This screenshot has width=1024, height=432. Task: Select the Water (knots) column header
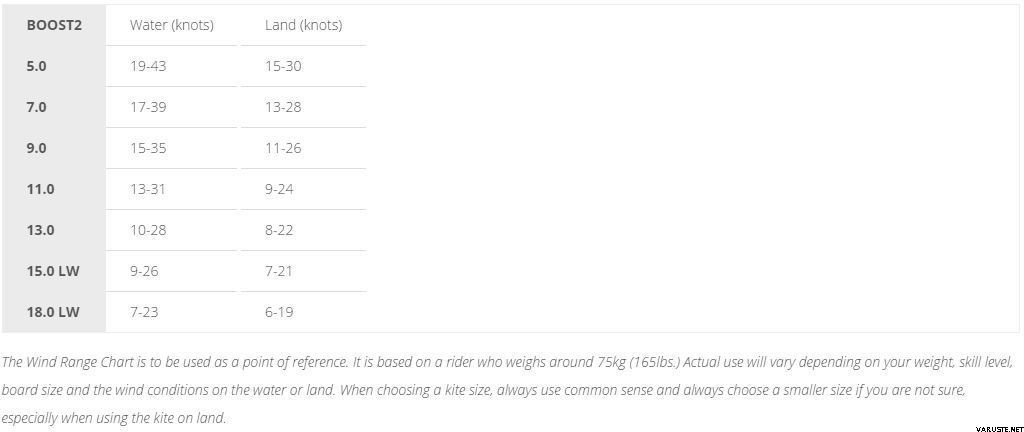172,25
